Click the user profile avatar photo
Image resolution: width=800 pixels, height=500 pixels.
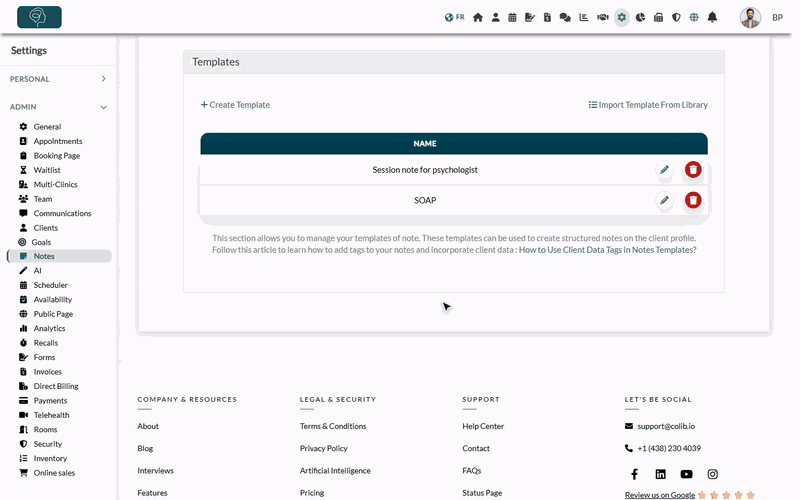coord(750,17)
